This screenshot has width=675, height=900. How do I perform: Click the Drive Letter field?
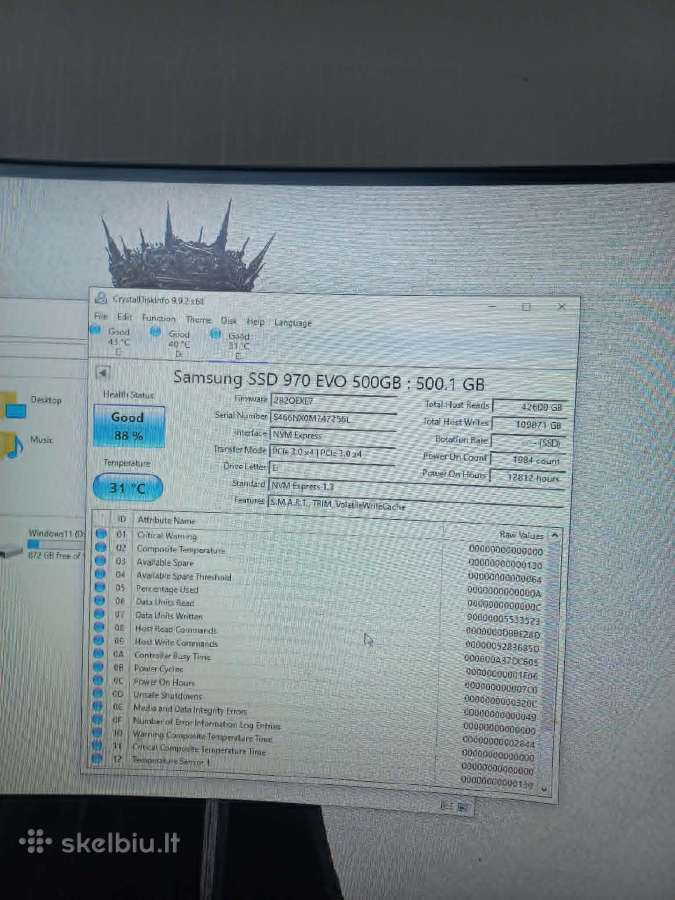pos(332,468)
